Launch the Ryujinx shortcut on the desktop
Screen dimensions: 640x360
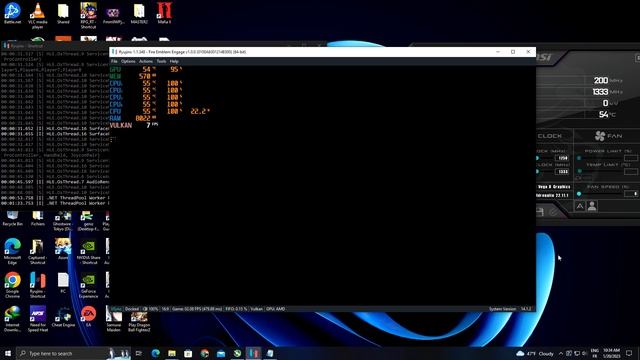pyautogui.click(x=38, y=285)
